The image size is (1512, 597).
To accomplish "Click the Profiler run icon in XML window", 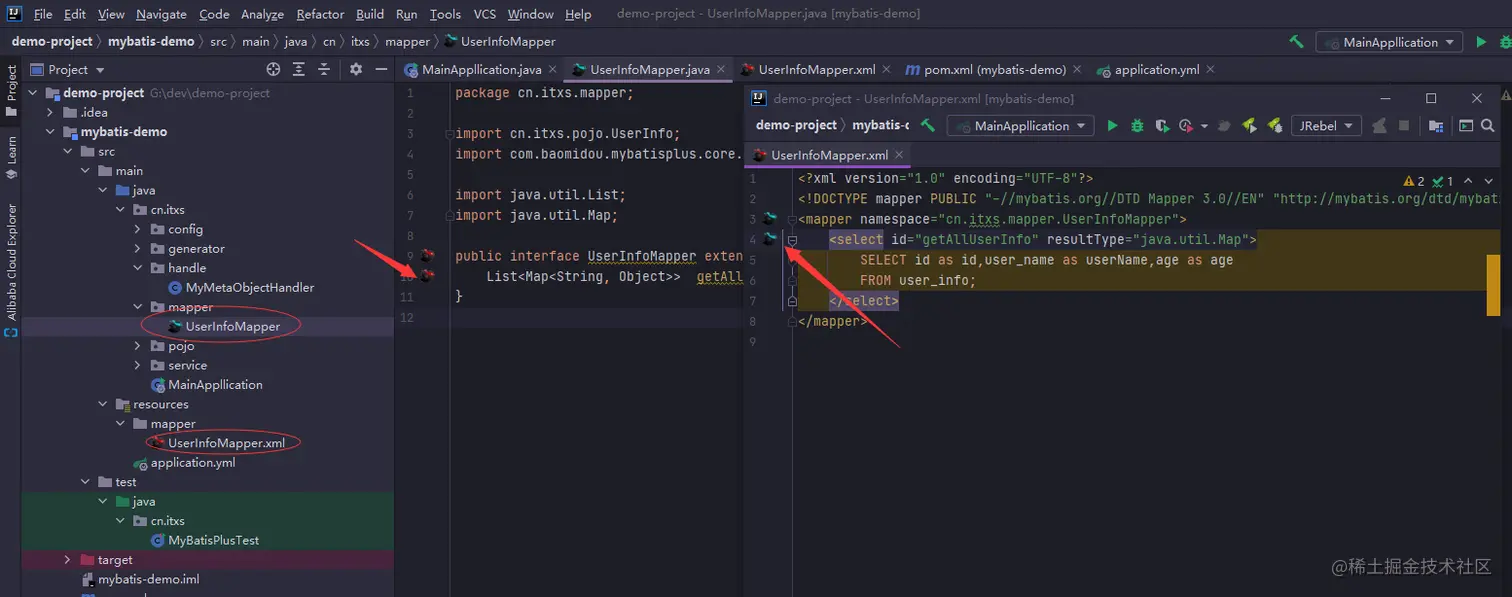I will tap(1186, 126).
